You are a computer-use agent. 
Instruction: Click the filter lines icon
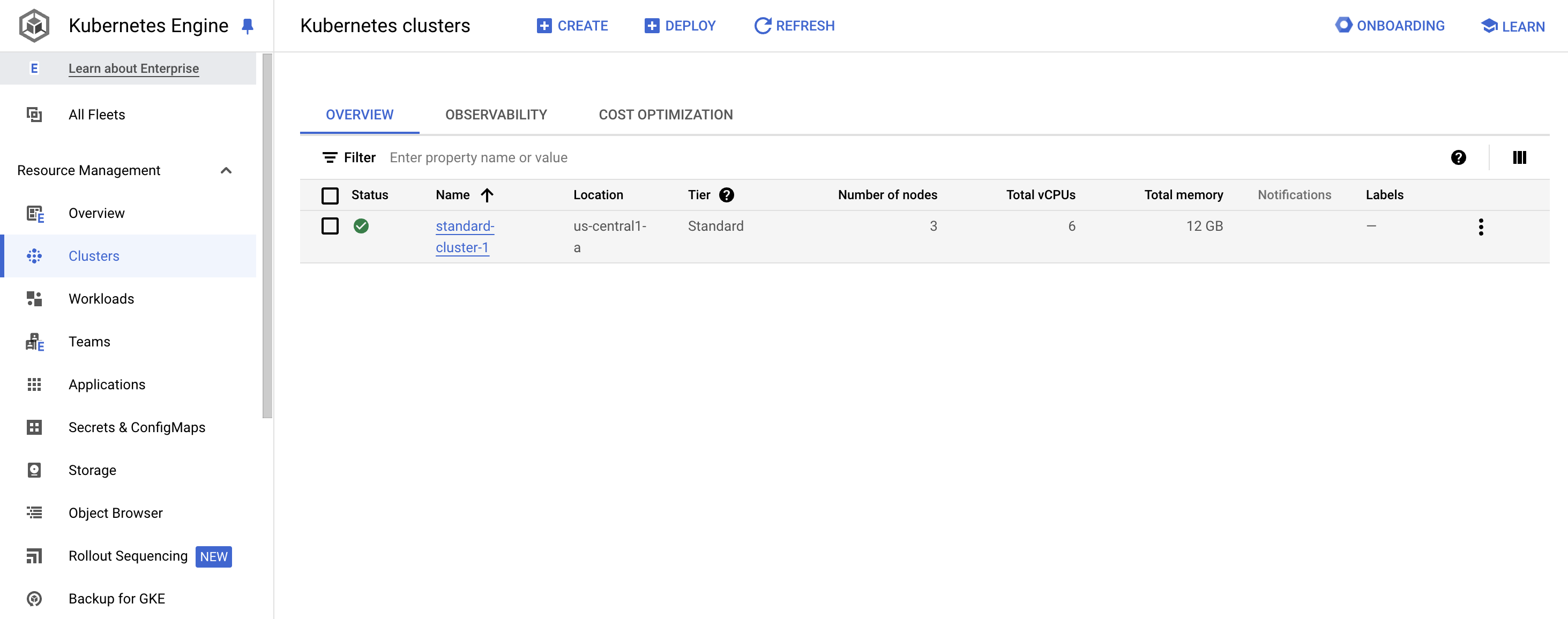coord(330,158)
